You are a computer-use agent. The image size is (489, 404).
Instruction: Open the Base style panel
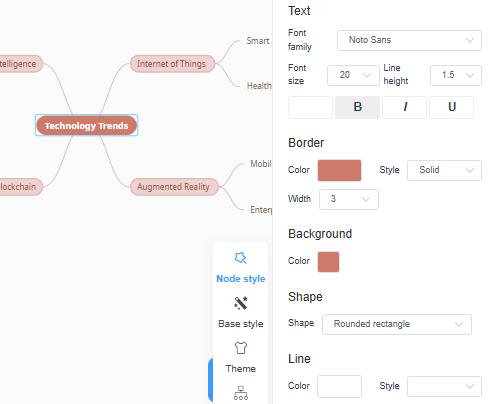tap(241, 312)
